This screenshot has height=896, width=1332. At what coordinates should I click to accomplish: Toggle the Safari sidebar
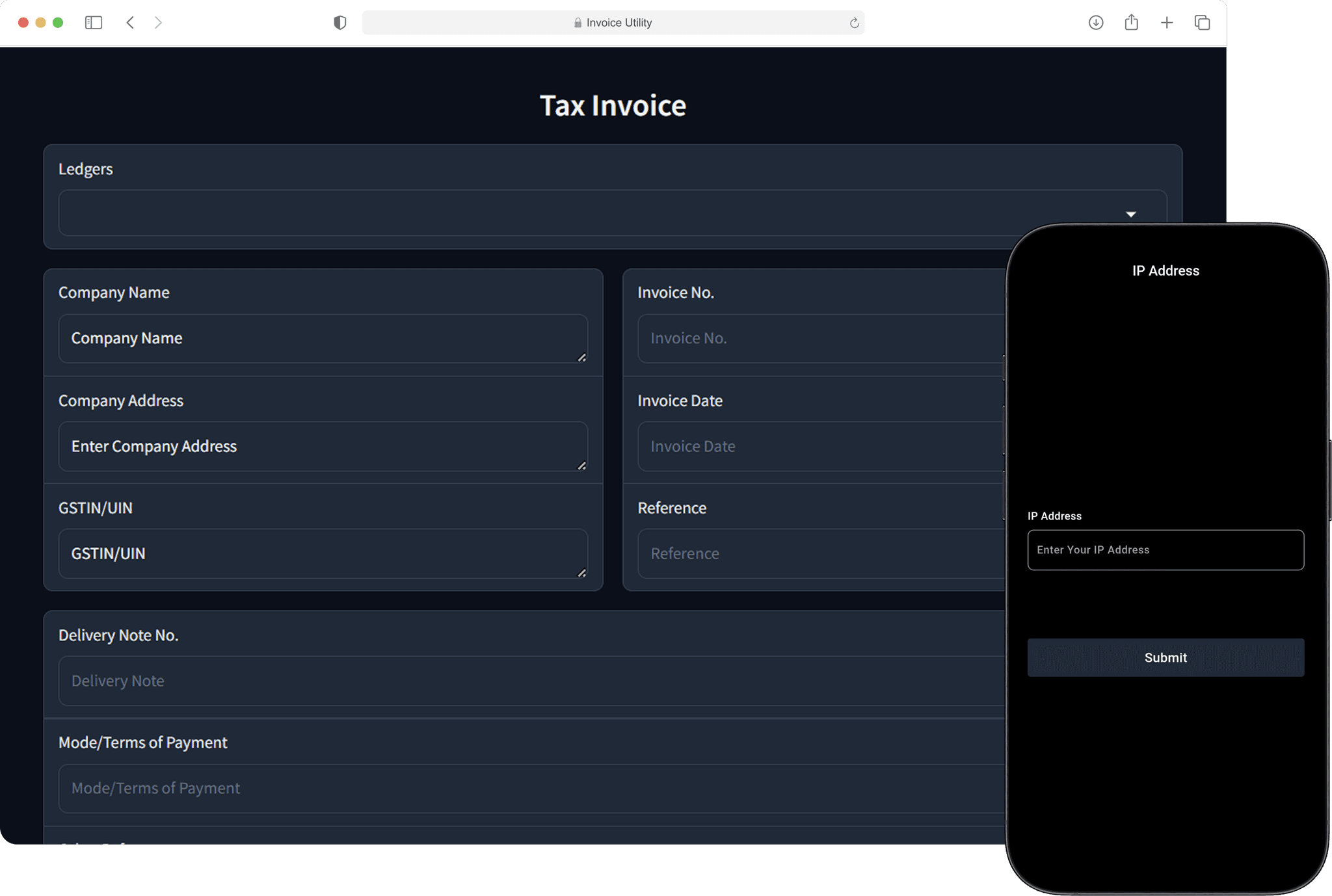coord(94,22)
